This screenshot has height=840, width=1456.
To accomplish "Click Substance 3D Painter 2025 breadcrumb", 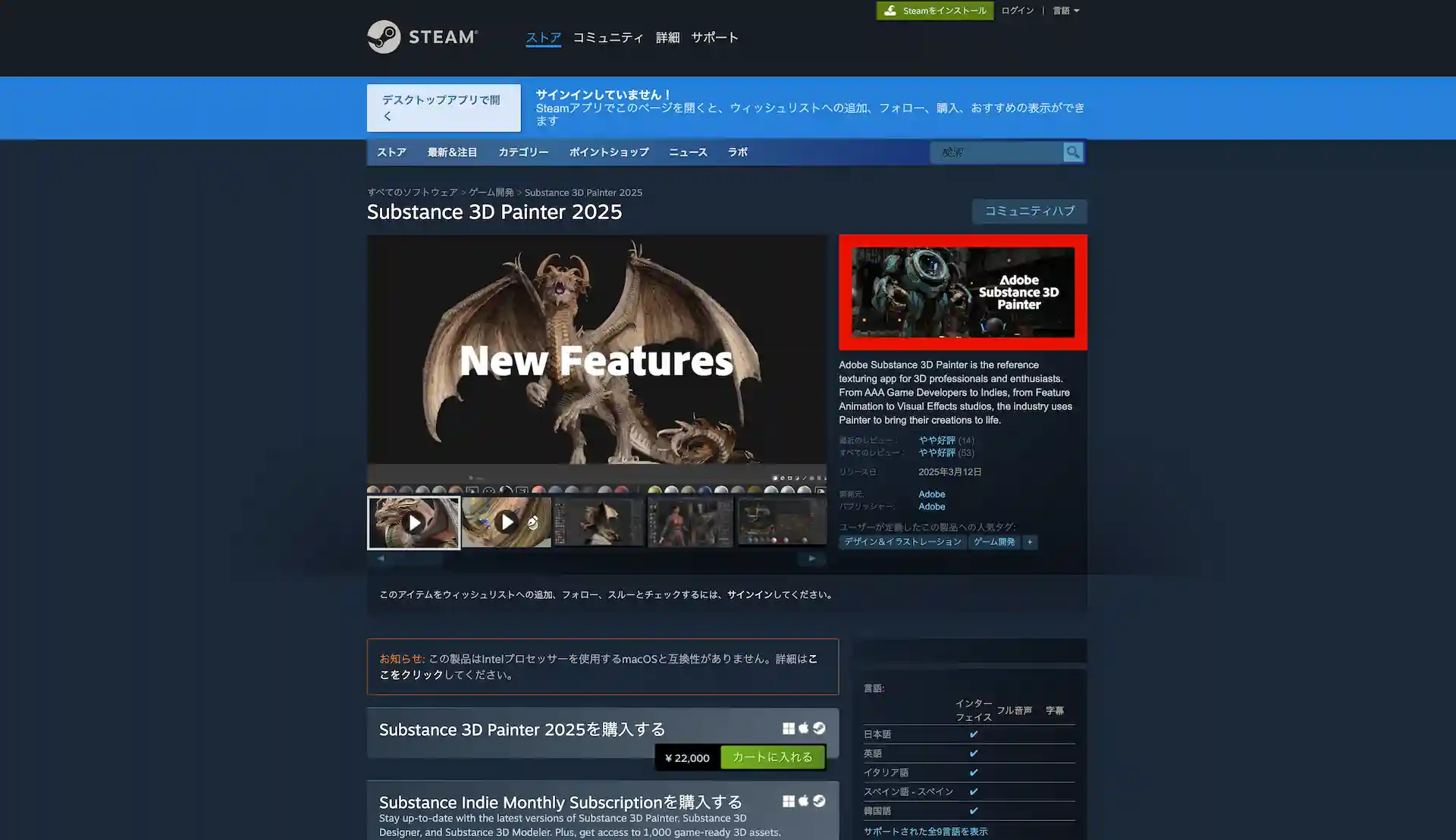I will pos(583,193).
